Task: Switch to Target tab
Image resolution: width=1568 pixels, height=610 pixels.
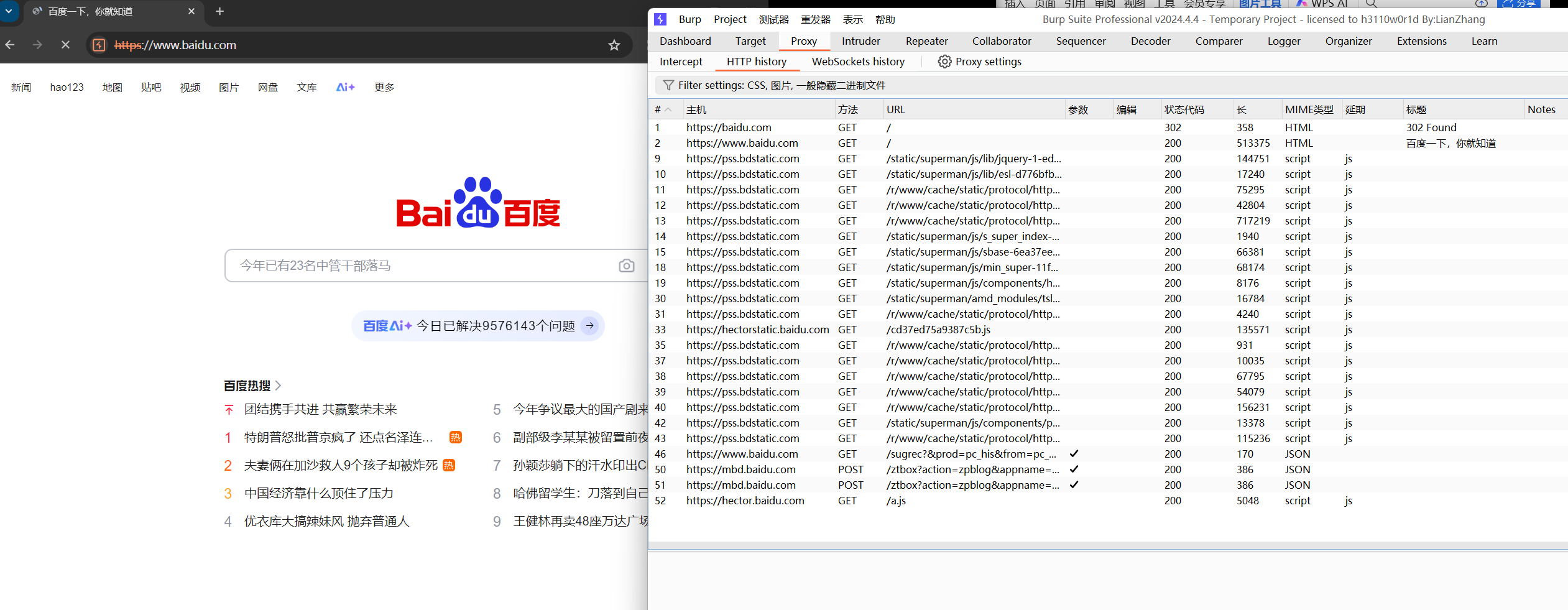Action: [750, 41]
